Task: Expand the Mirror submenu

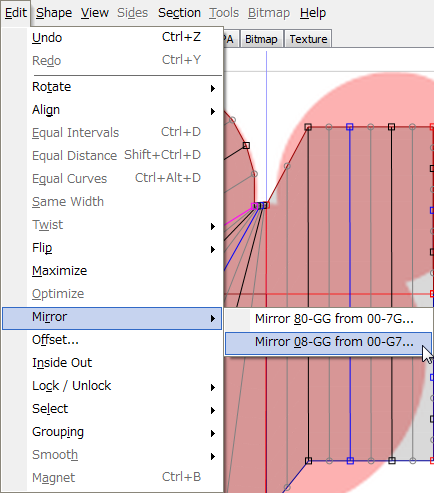Action: [x=112, y=318]
